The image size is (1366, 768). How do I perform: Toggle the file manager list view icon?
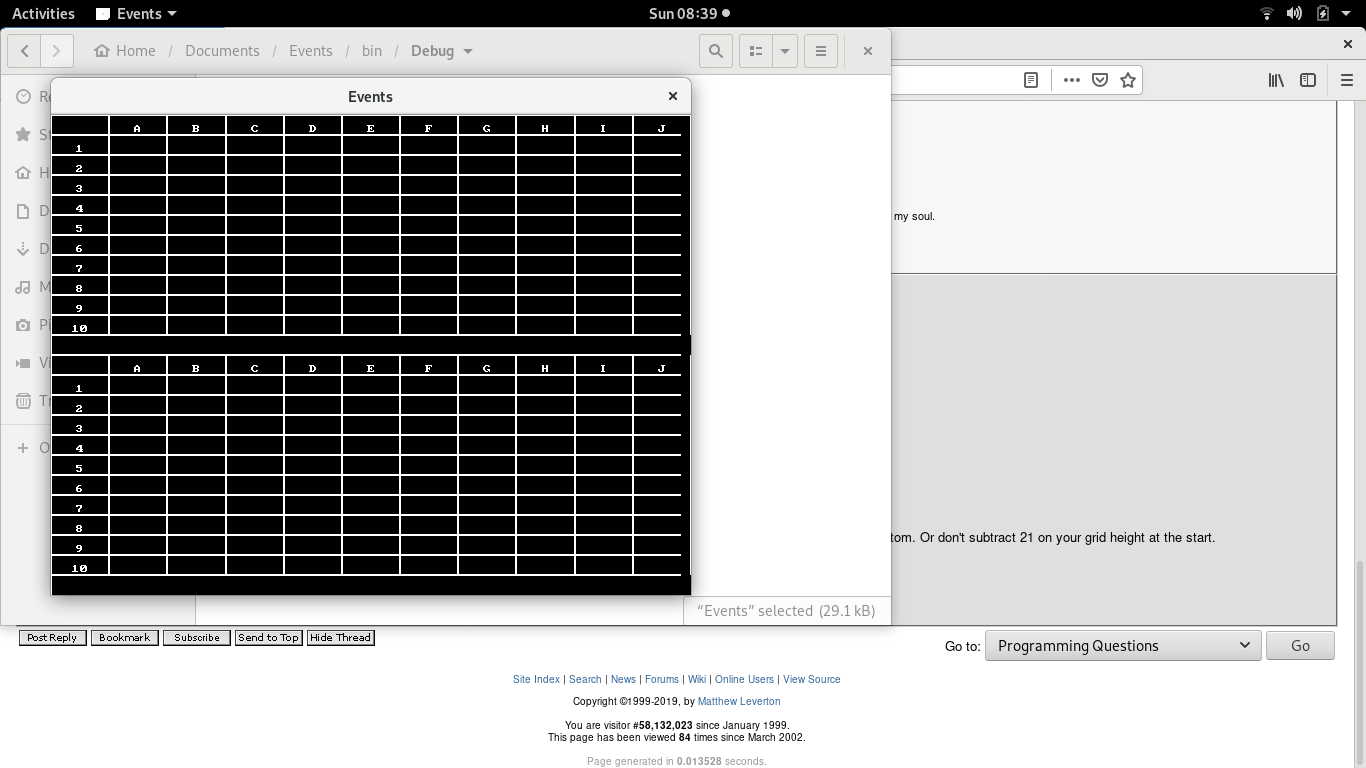tap(756, 51)
